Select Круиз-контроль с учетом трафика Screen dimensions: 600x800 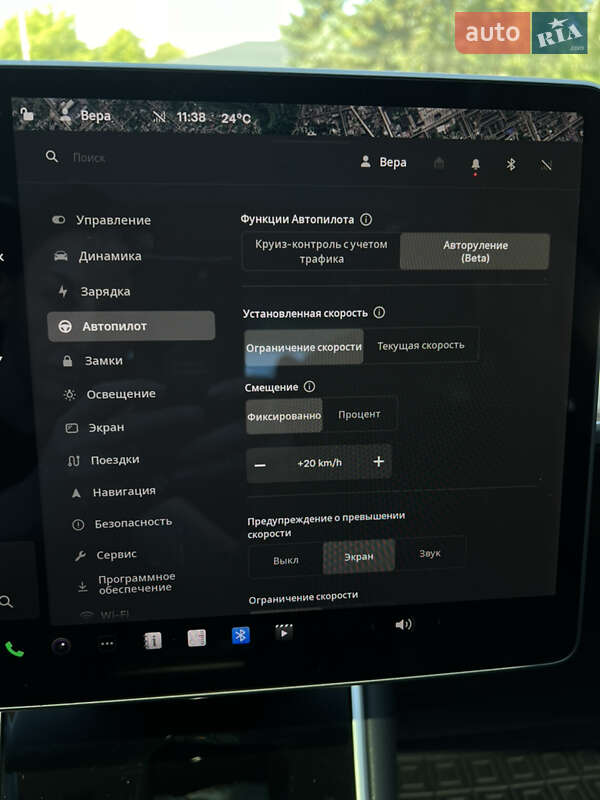tap(321, 251)
